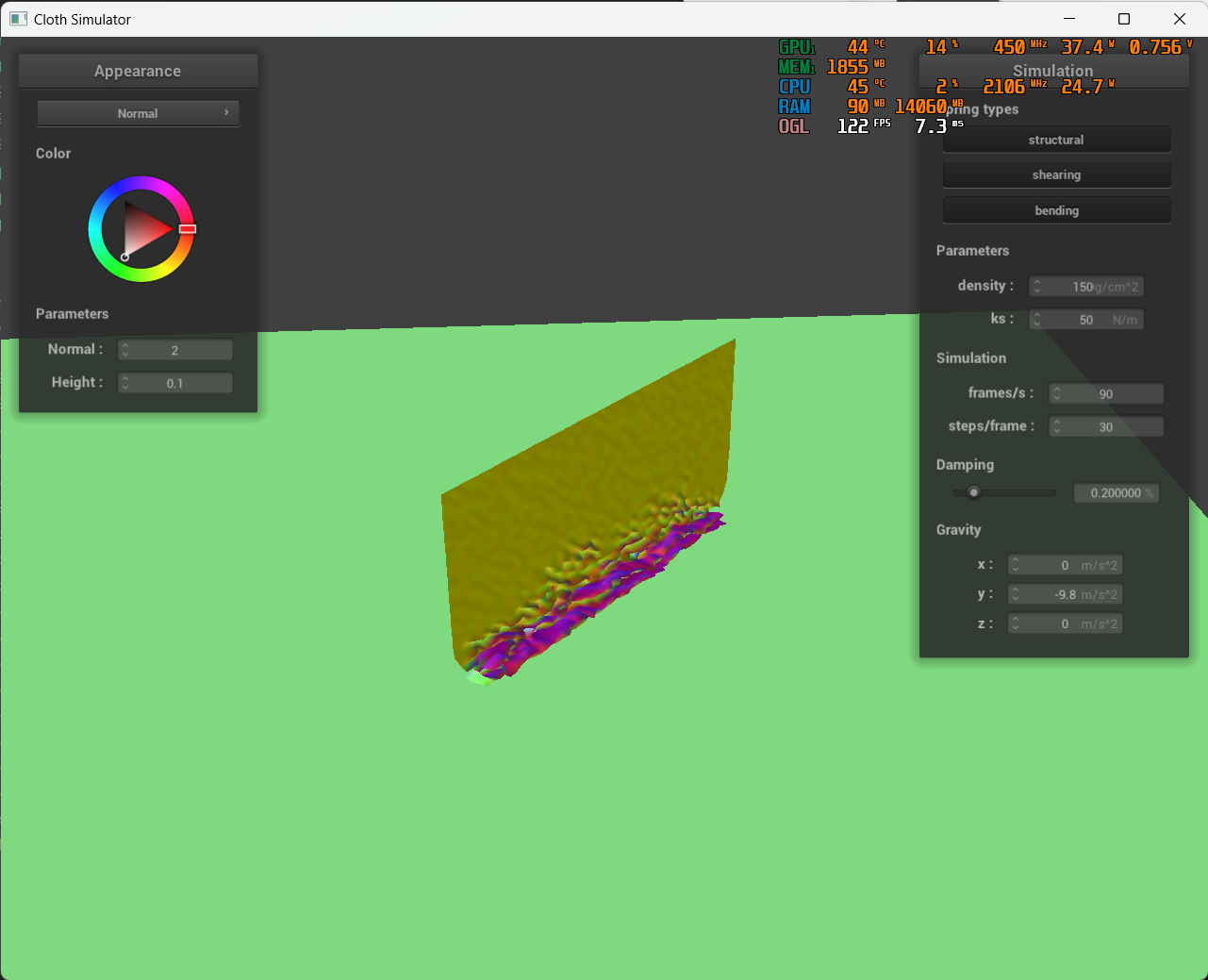This screenshot has height=980, width=1208.
Task: Click the steps/frame stepper arrows
Action: coord(1056,426)
